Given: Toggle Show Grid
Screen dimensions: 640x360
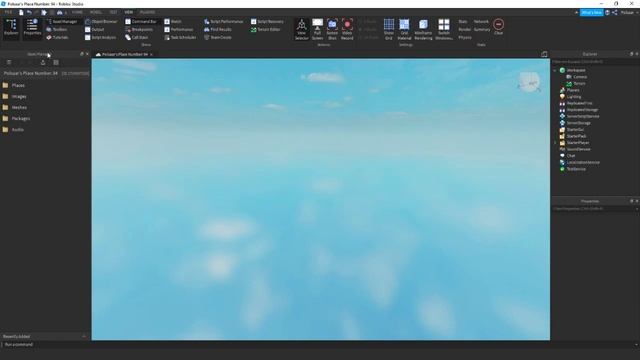Looking at the screenshot, I should (389, 29).
